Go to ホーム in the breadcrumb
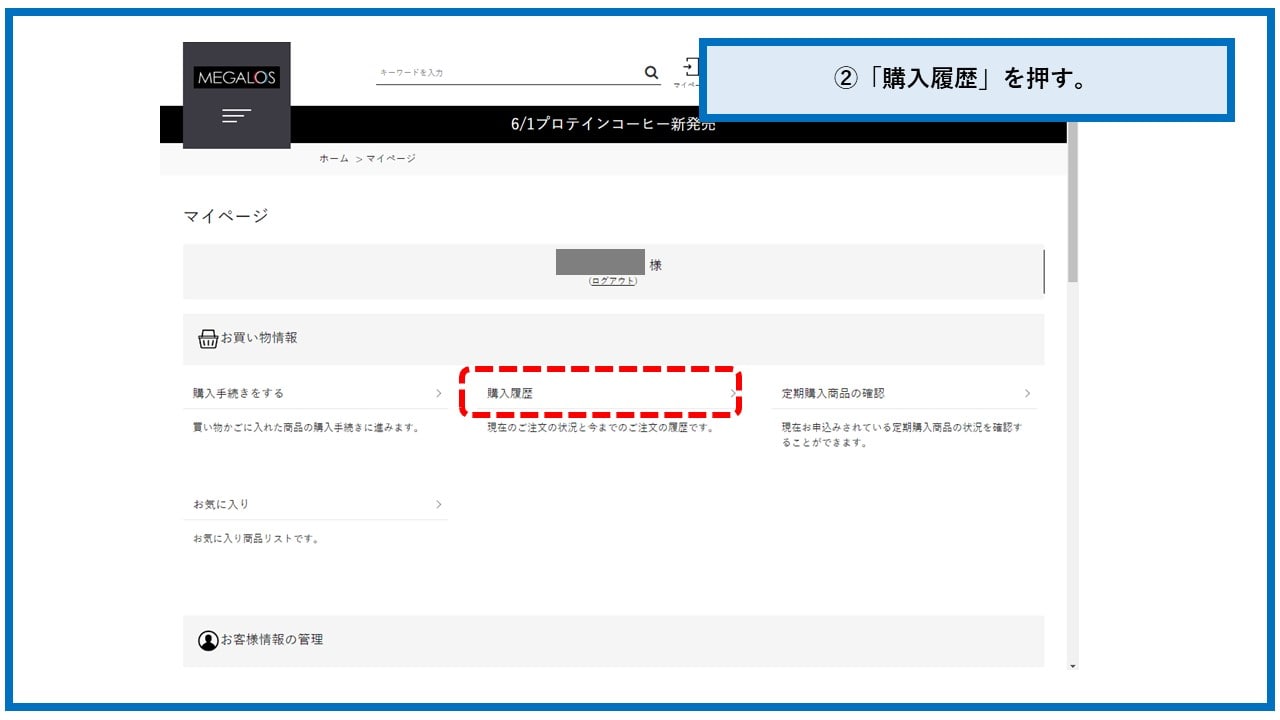This screenshot has height=720, width=1280. (334, 159)
